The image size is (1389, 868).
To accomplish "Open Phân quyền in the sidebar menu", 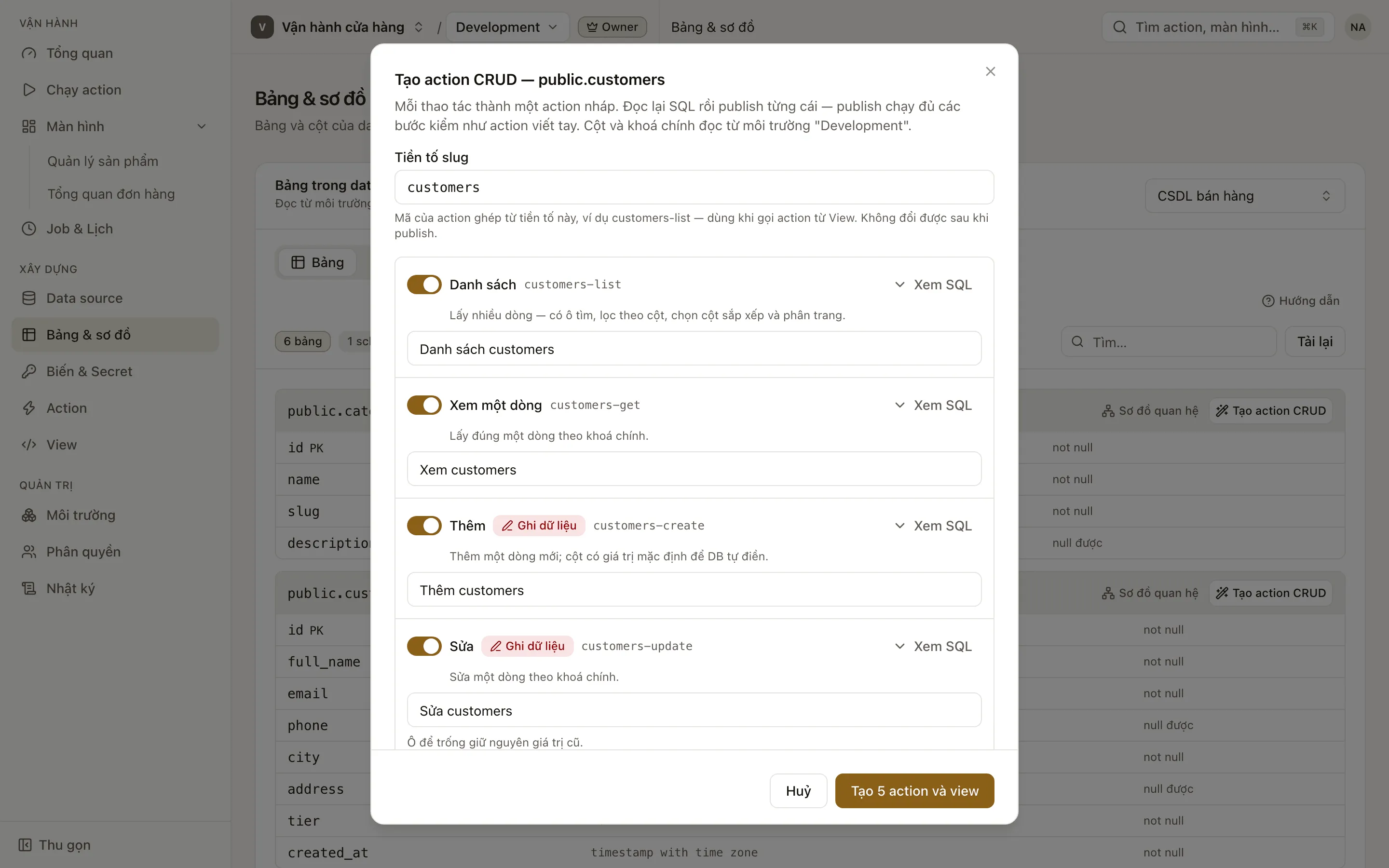I will (x=83, y=552).
